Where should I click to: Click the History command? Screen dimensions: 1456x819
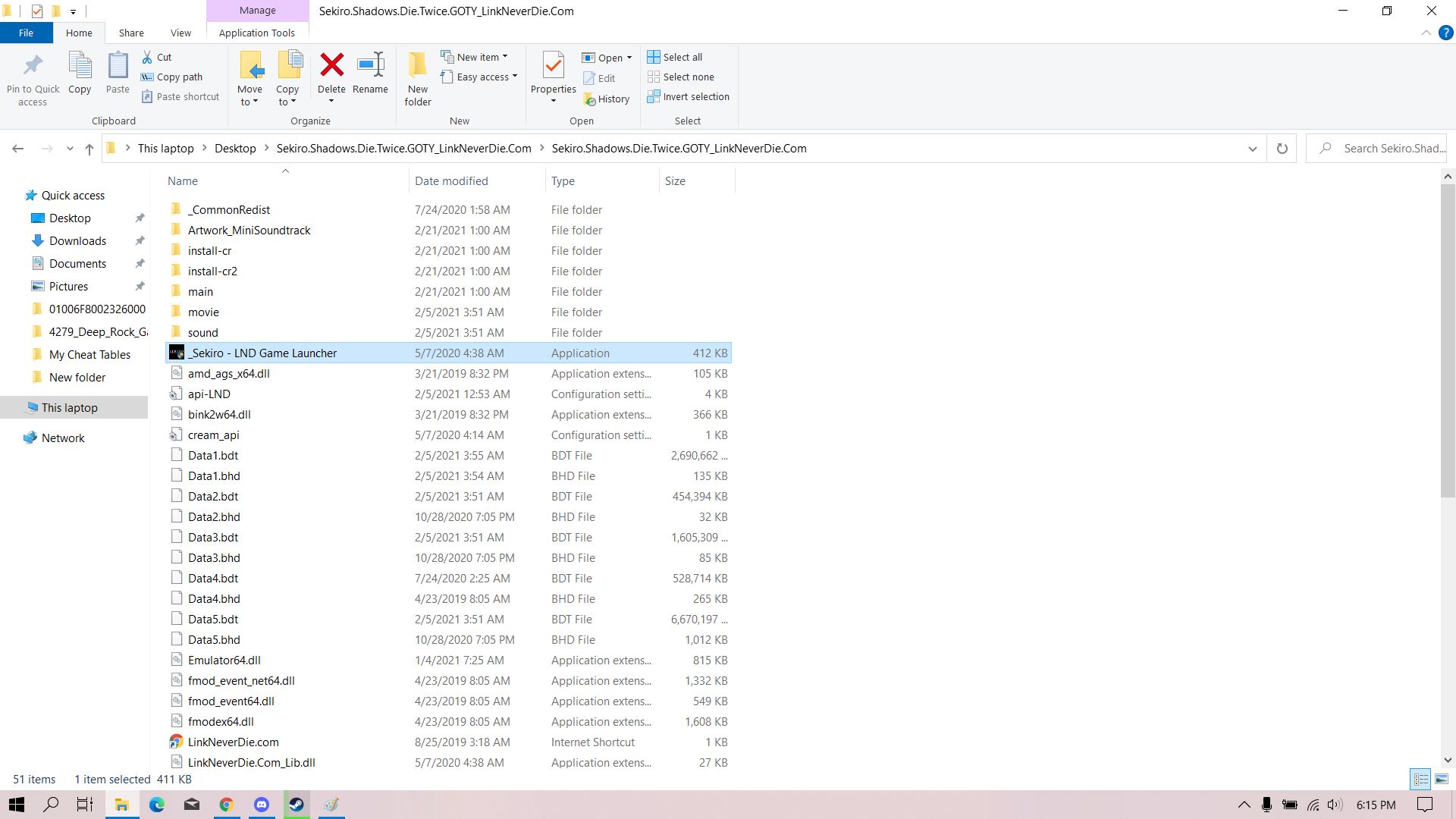point(606,99)
